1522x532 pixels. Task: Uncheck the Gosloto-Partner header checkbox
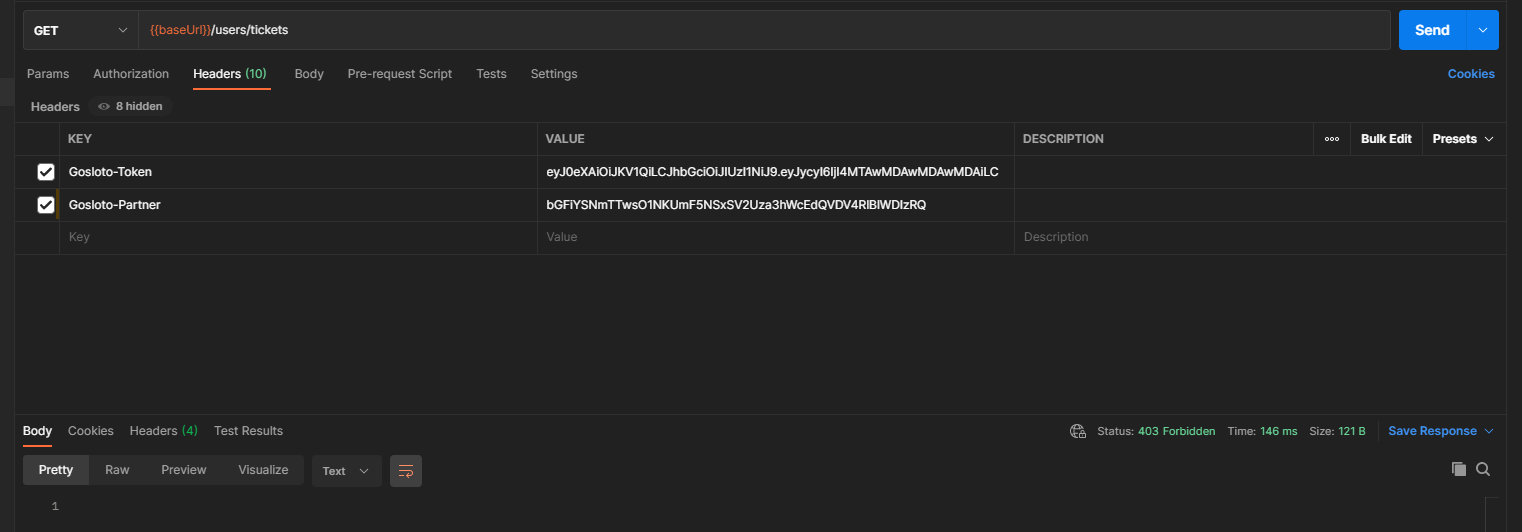(46, 205)
